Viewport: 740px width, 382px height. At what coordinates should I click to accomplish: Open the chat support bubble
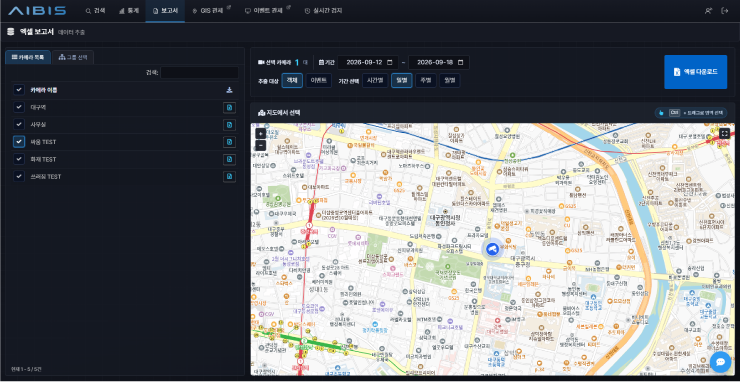720,362
